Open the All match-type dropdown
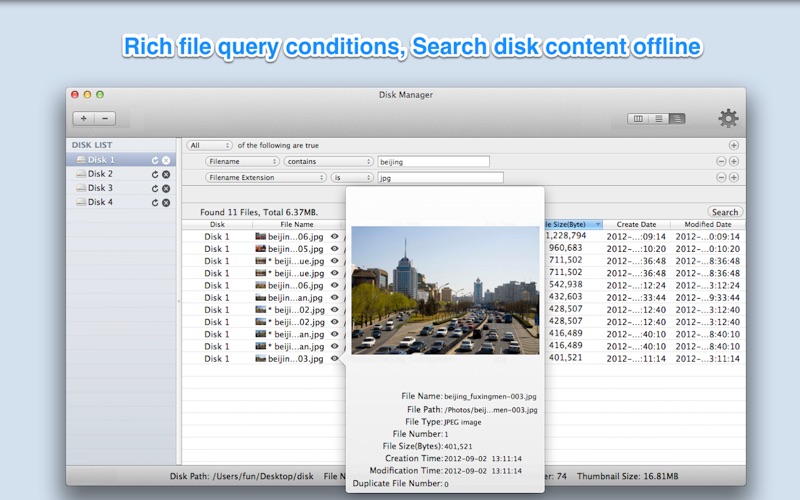 coord(209,145)
